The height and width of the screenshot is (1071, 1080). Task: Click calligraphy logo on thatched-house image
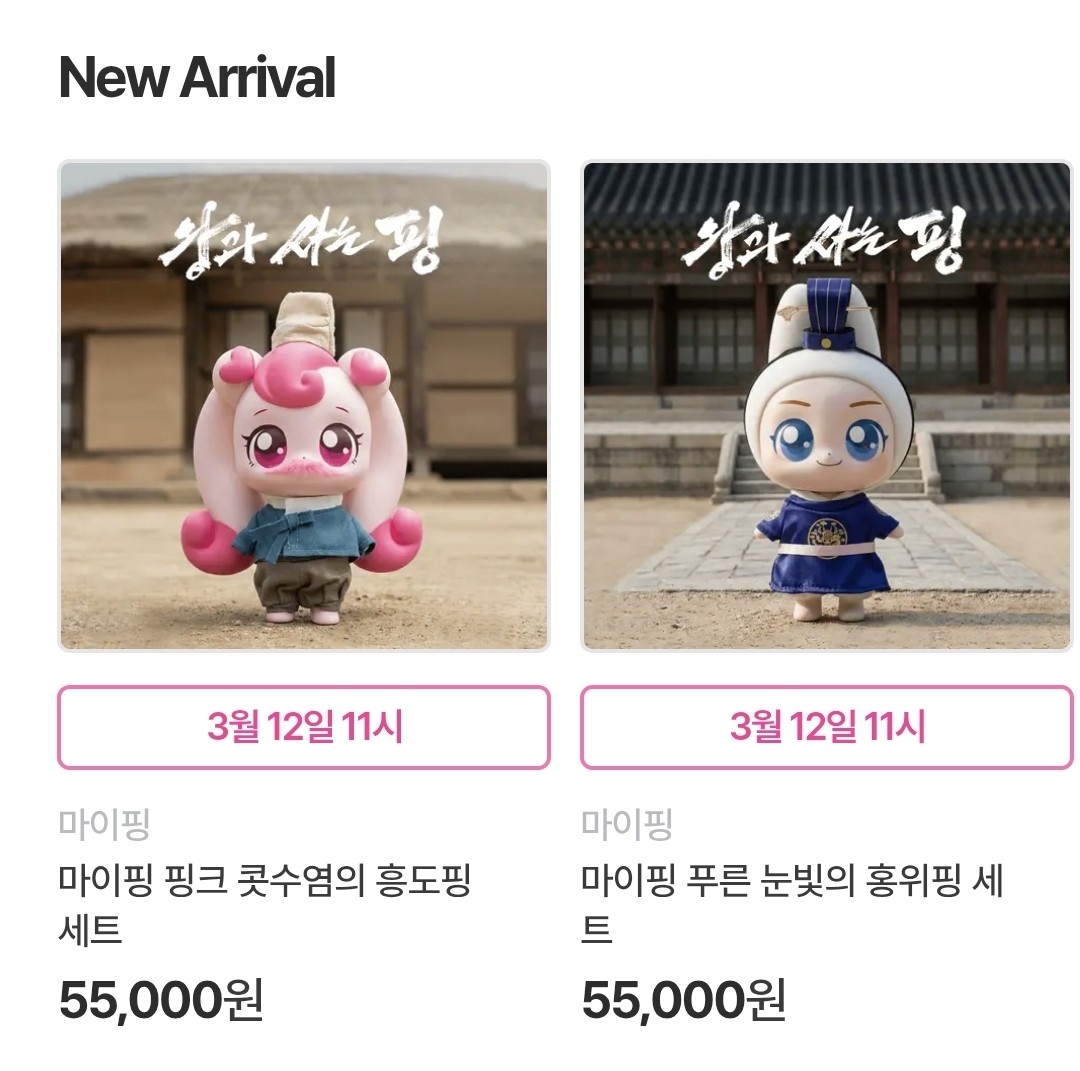pos(299,241)
